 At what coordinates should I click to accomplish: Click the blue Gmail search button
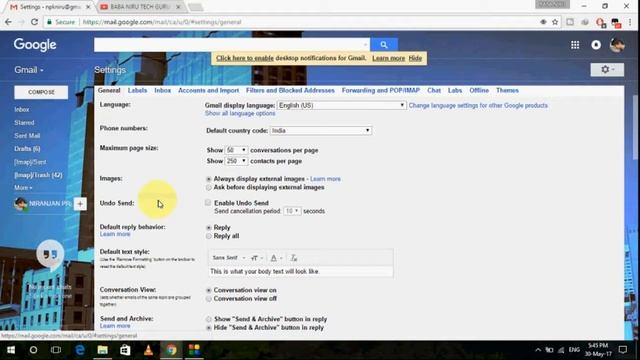point(384,44)
